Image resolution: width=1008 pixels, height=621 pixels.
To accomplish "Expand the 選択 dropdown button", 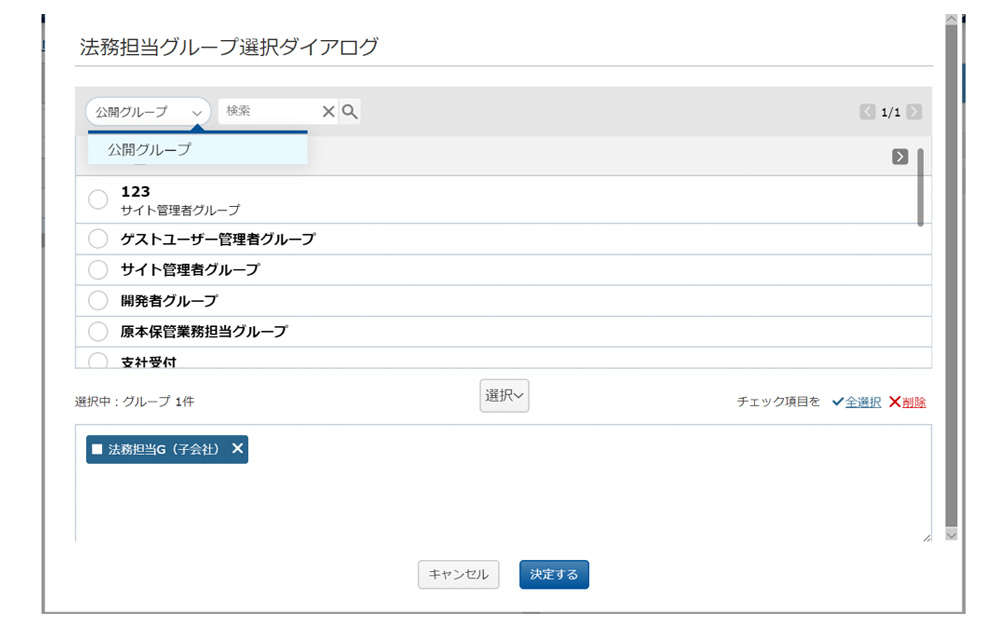I will point(504,396).
